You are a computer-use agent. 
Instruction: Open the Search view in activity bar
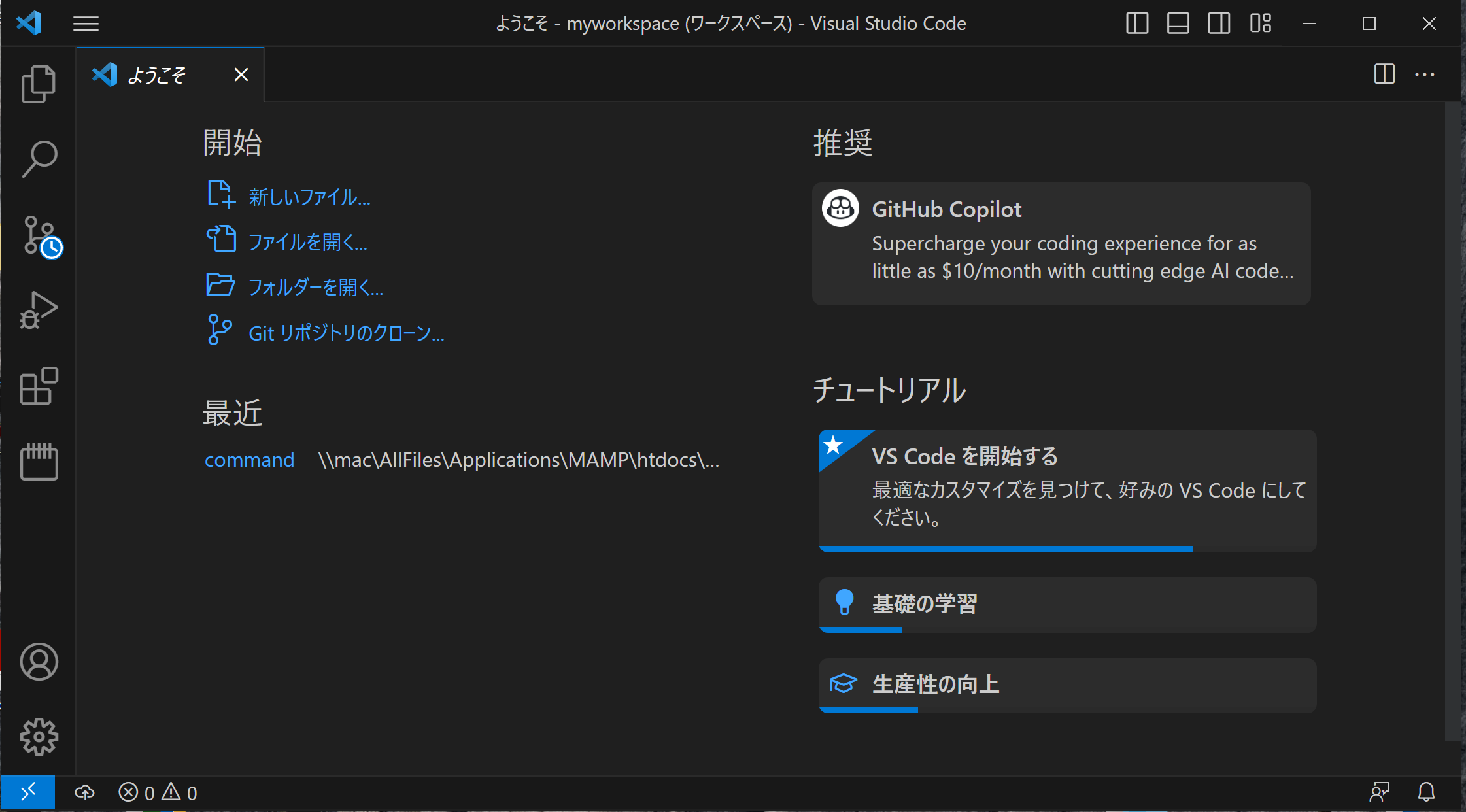point(39,159)
